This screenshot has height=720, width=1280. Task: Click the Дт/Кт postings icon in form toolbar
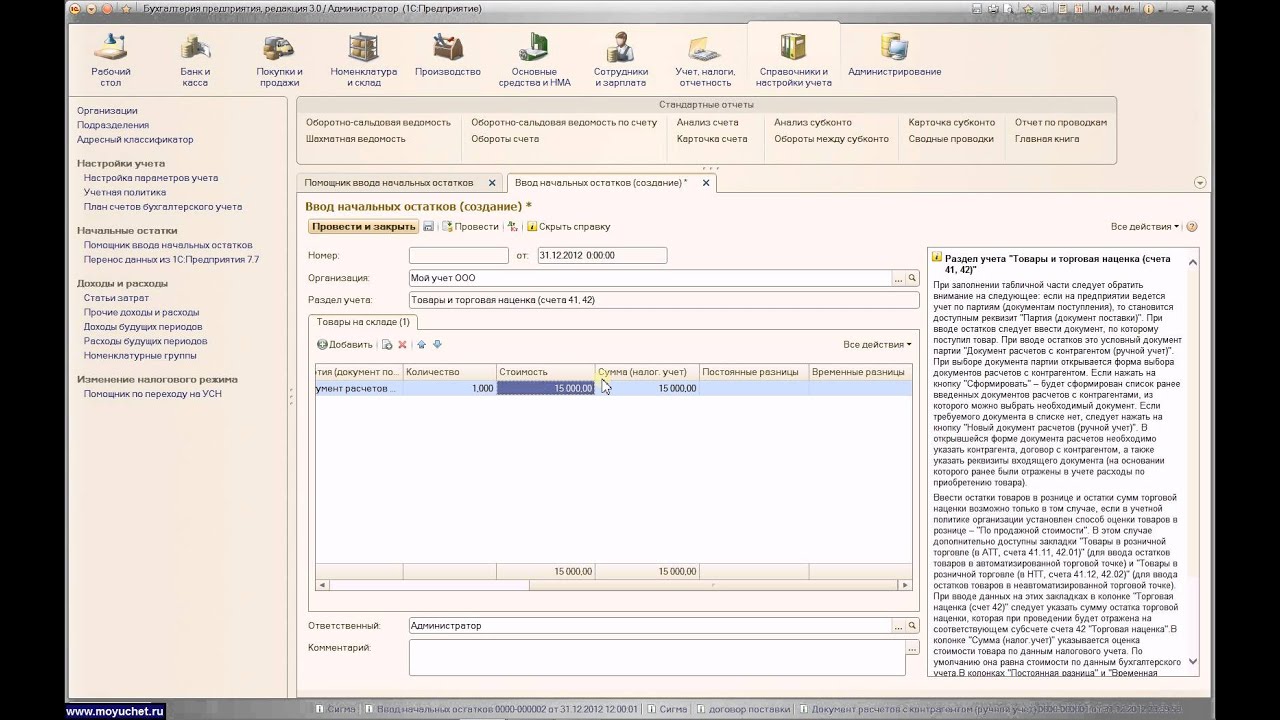tap(513, 227)
